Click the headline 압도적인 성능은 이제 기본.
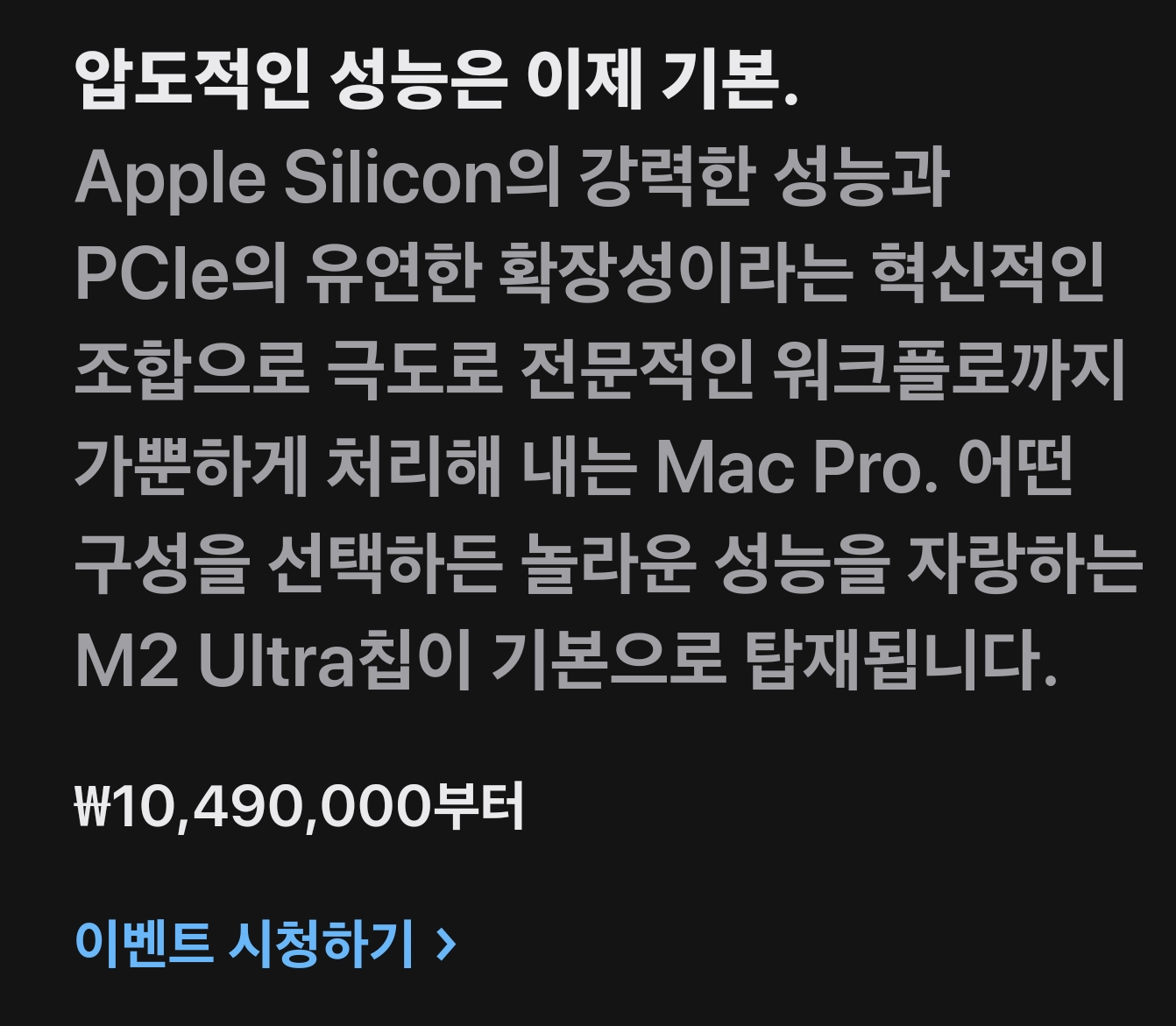Image resolution: width=1176 pixels, height=1026 pixels. coord(437,81)
